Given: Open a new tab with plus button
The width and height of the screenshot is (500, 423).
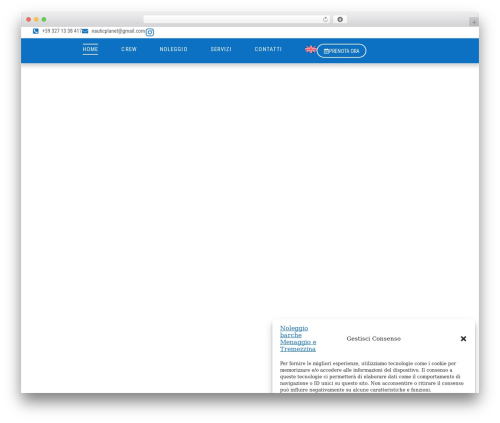Looking at the screenshot, I should coord(474,22).
